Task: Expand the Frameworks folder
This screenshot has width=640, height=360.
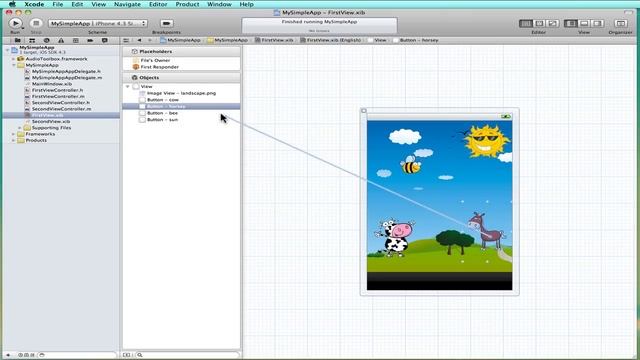Action: click(13, 134)
